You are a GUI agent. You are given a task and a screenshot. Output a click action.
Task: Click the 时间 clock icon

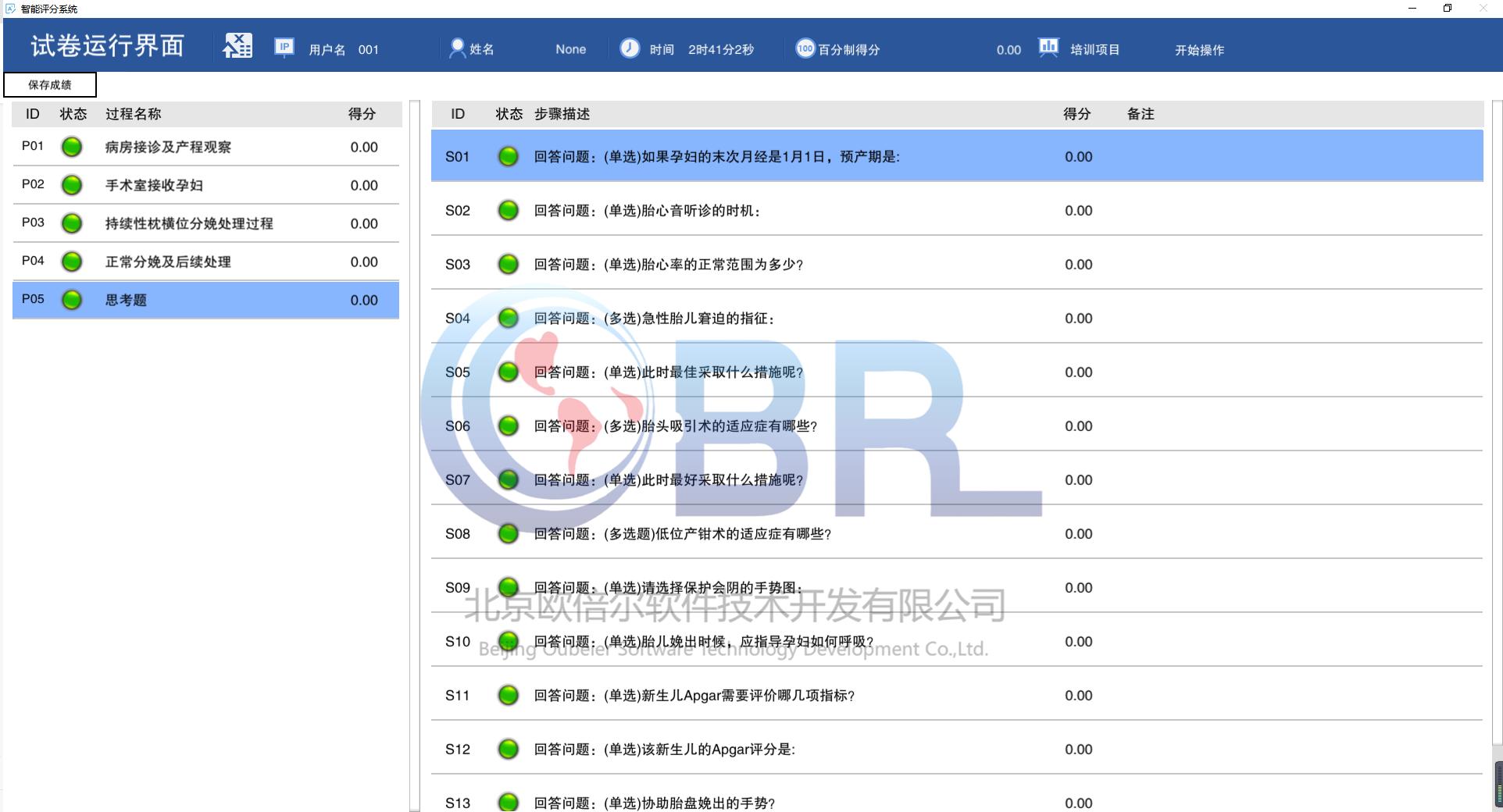tap(628, 48)
